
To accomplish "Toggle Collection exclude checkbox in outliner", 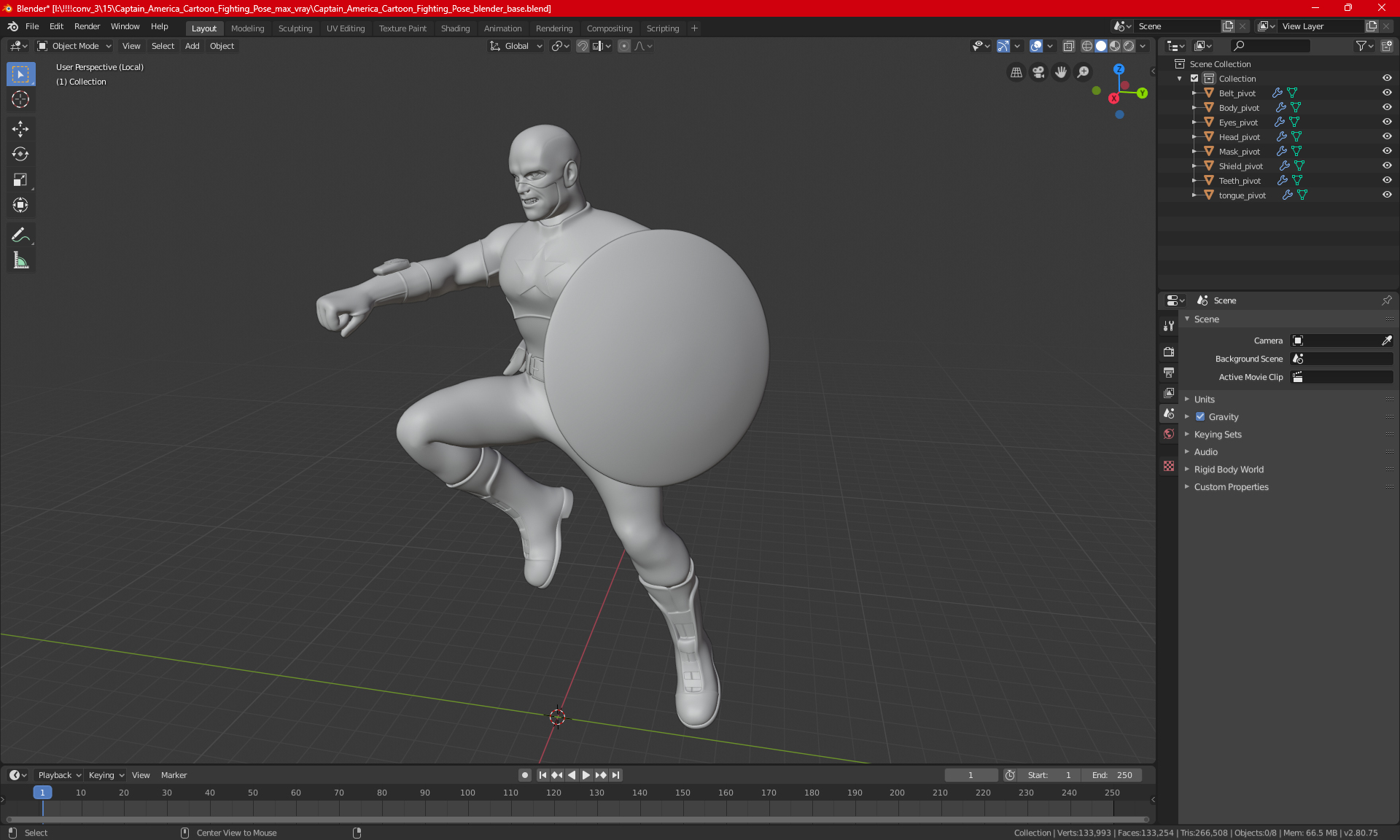I will pos(1194,78).
